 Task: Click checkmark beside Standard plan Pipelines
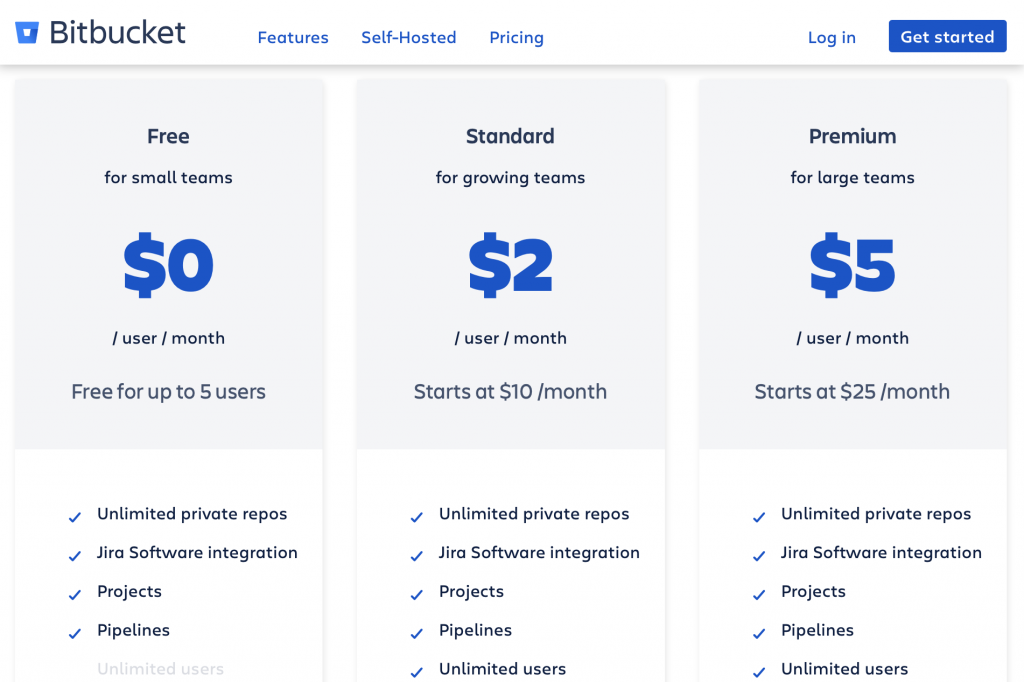click(417, 634)
